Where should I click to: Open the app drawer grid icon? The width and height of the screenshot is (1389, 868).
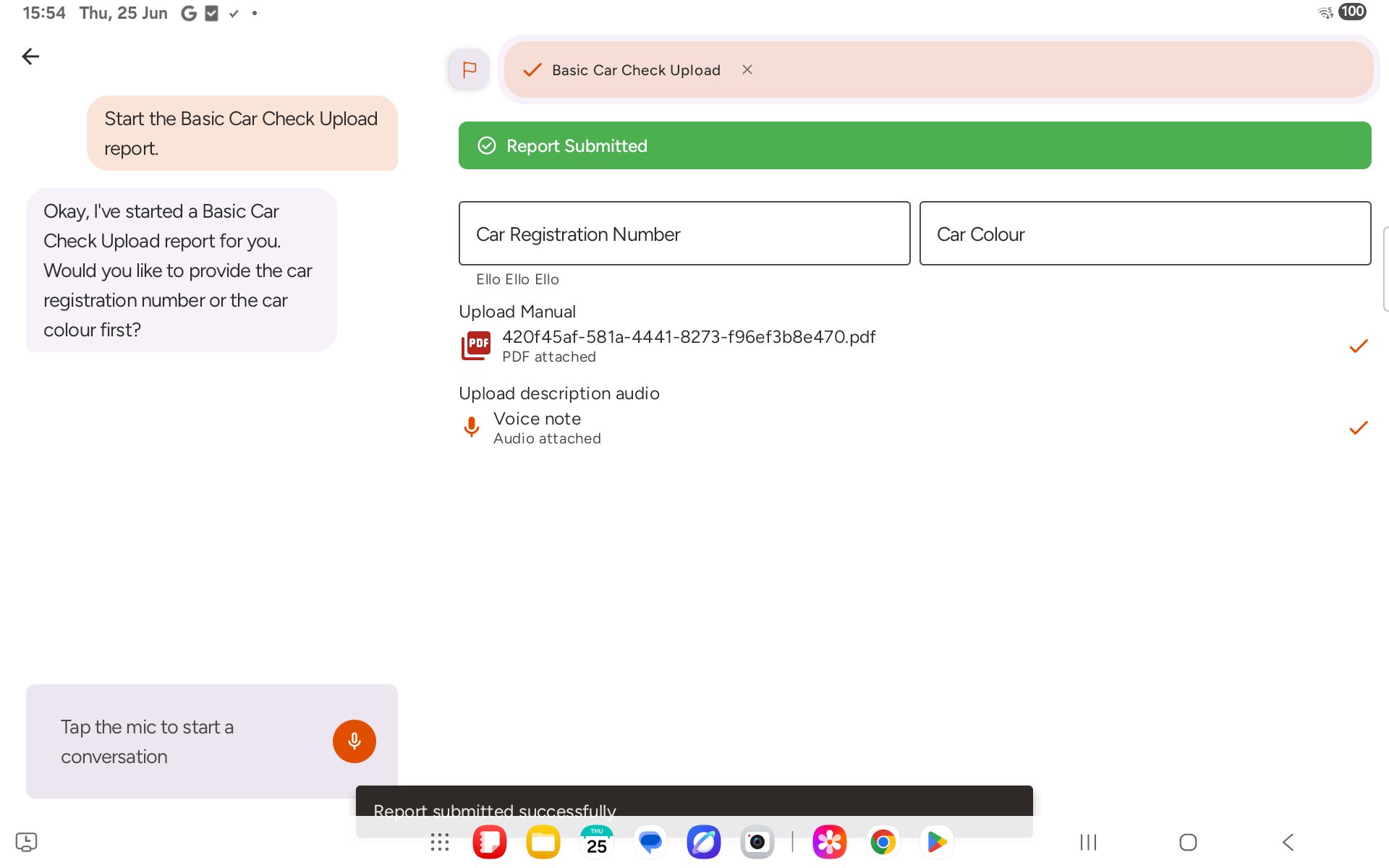(x=439, y=842)
